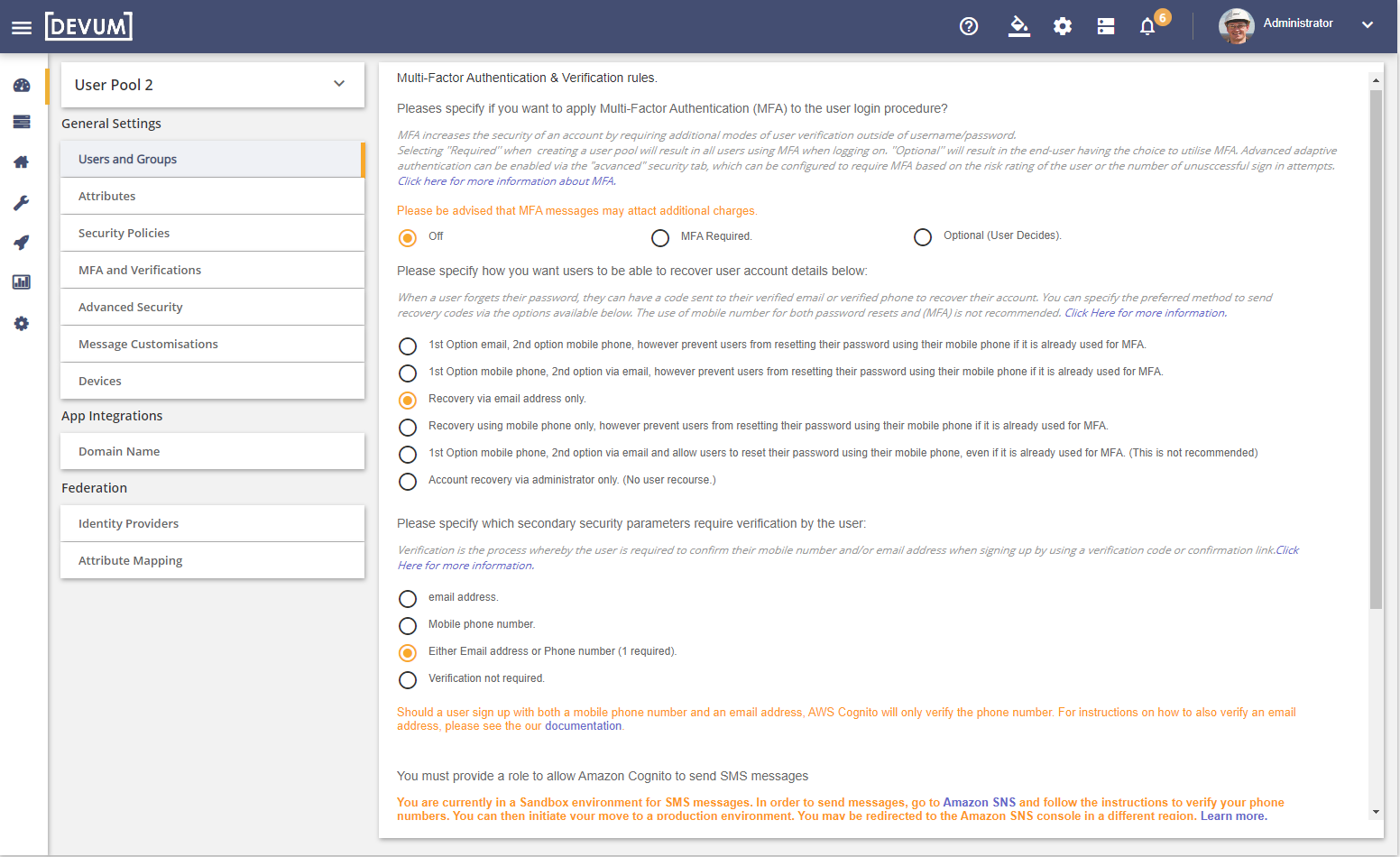Select email address verification radio
Screen dimensions: 1400x857
click(x=408, y=598)
